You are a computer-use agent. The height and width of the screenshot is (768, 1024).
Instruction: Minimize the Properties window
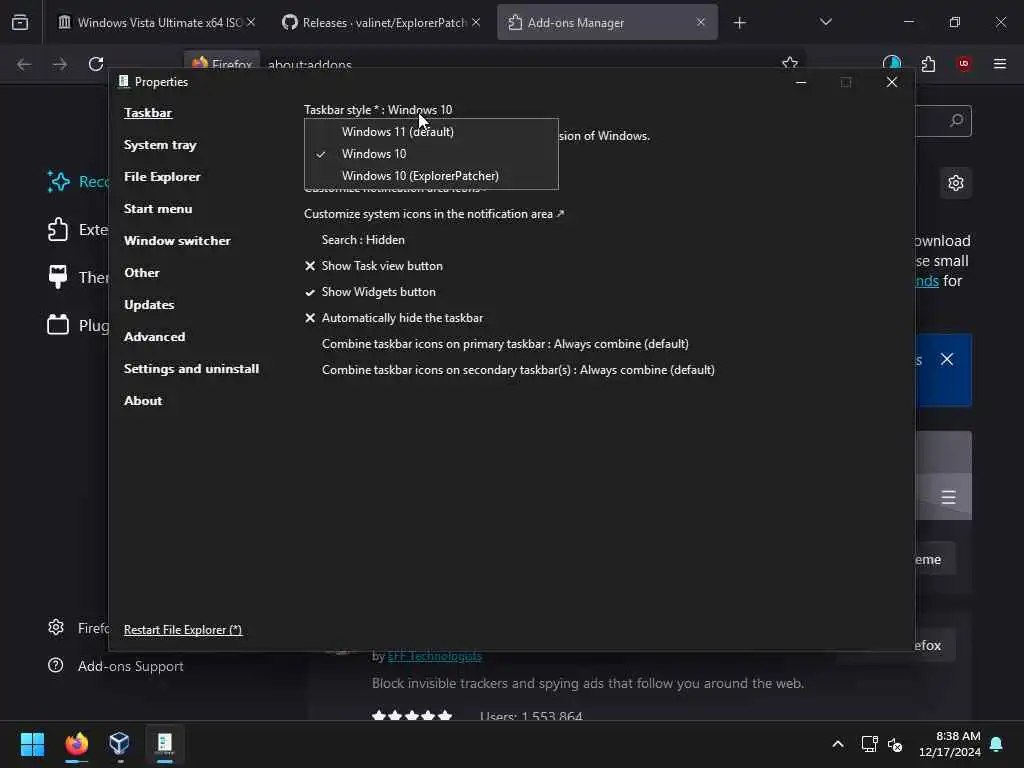pyautogui.click(x=801, y=82)
